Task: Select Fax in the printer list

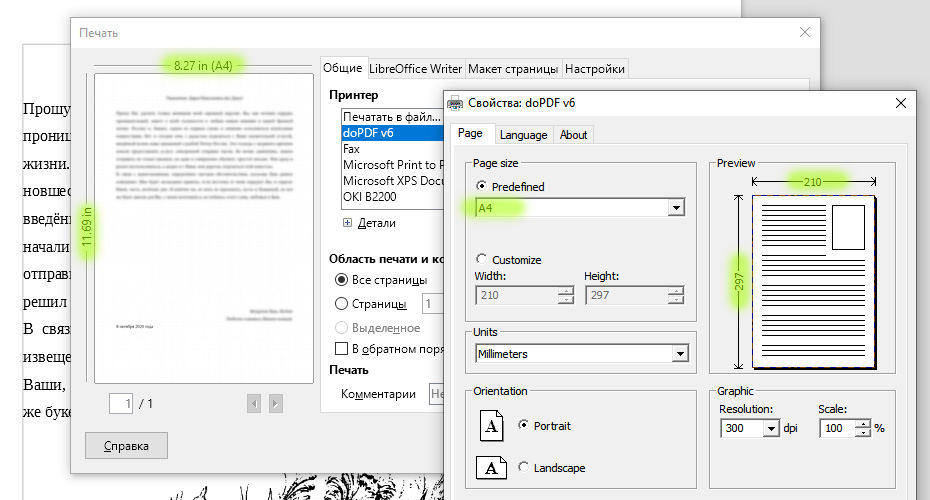Action: coord(351,148)
